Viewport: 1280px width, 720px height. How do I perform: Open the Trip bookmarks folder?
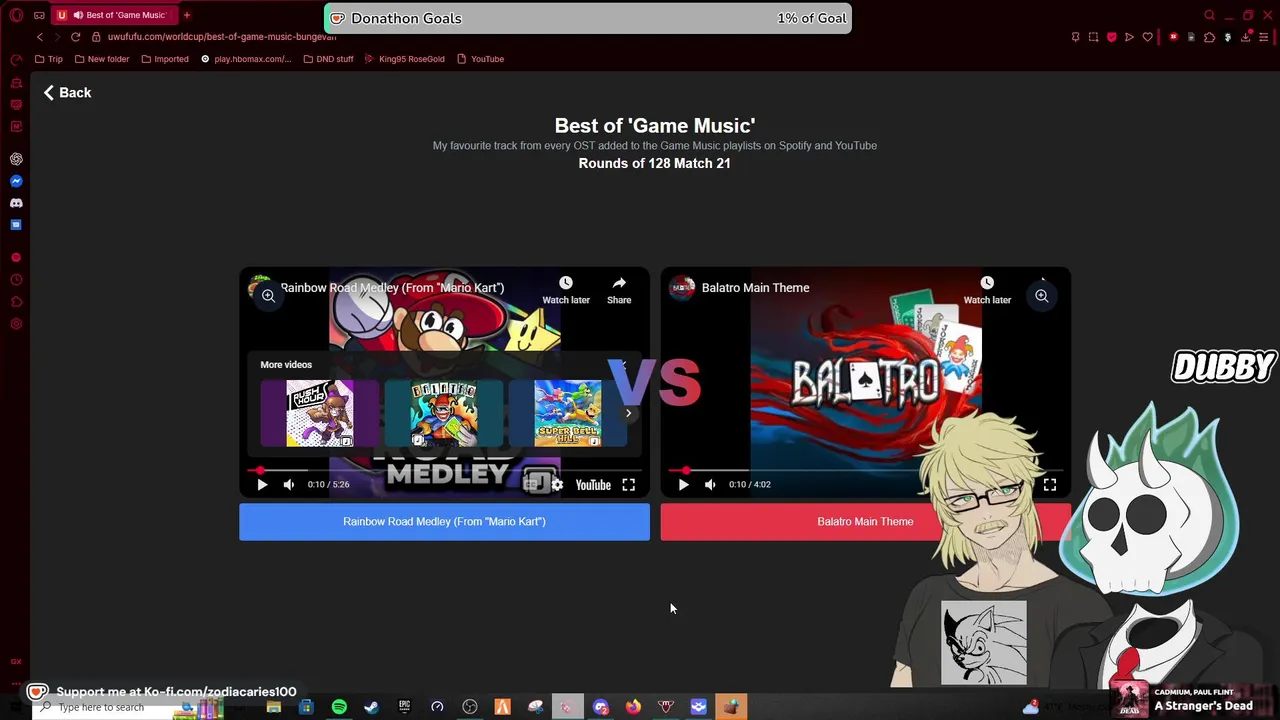pyautogui.click(x=48, y=59)
